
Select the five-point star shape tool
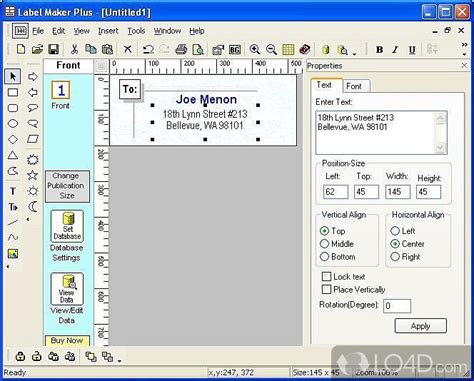[x=32, y=175]
